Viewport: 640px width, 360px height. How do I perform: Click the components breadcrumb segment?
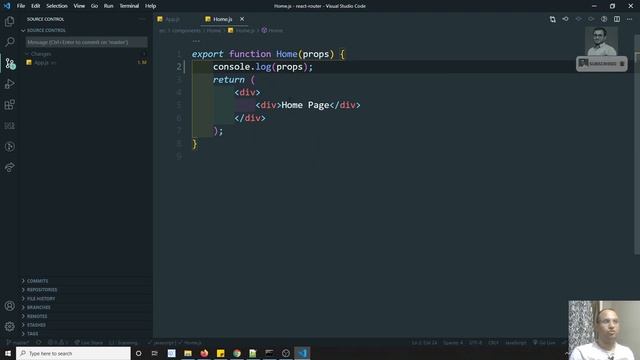click(x=186, y=30)
